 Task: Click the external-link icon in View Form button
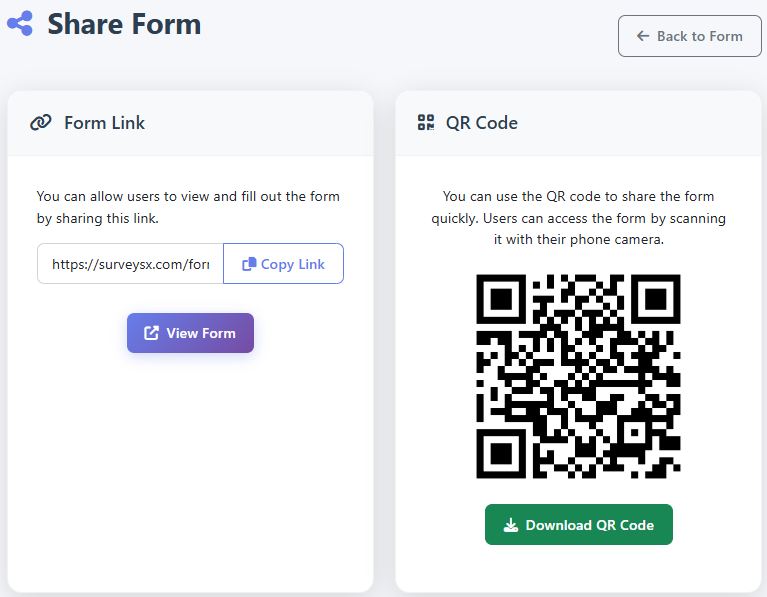click(152, 333)
